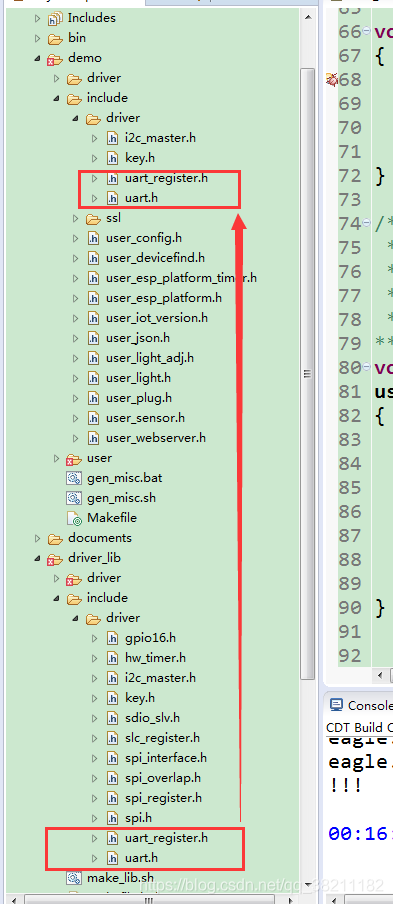The image size is (393, 904).
Task: Select uart.h under the demo driver folder
Action: pyautogui.click(x=141, y=198)
